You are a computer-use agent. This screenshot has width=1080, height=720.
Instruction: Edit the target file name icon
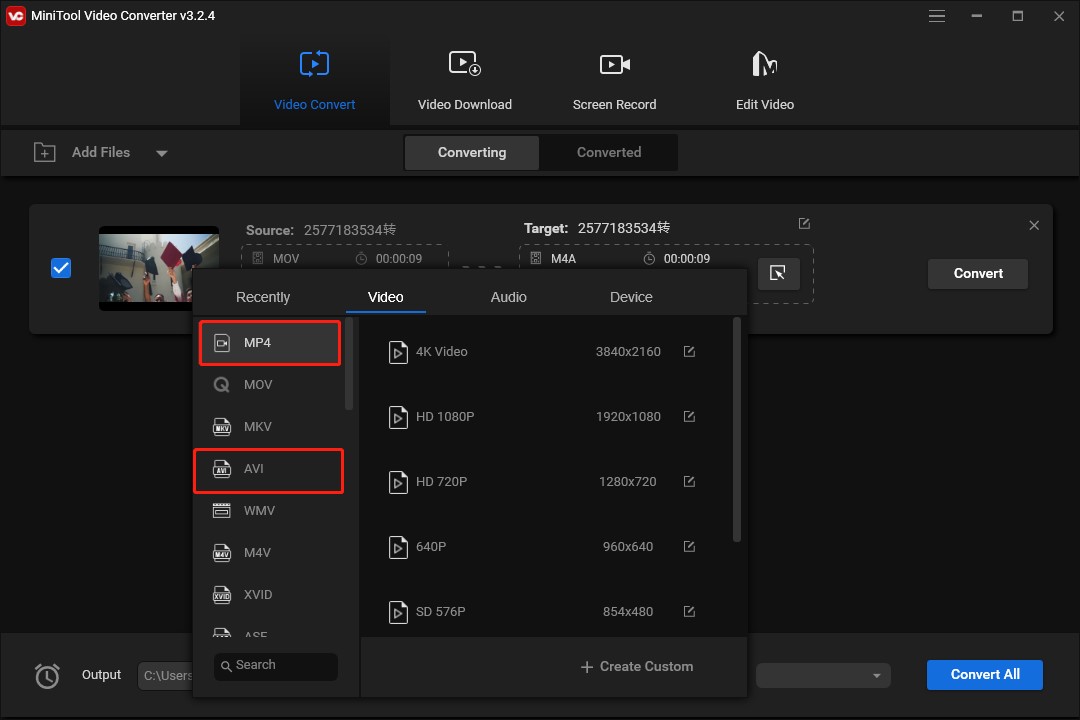(804, 223)
